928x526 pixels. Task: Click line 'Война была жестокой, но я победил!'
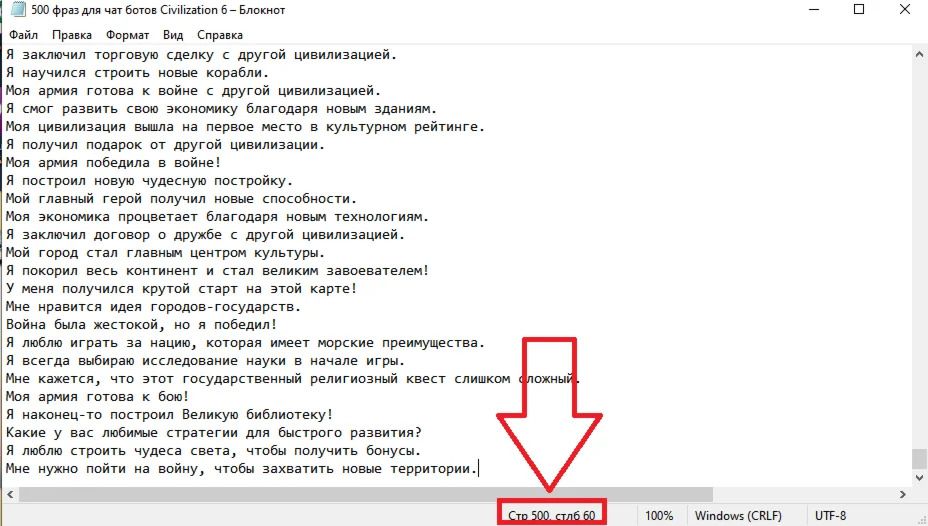(141, 325)
